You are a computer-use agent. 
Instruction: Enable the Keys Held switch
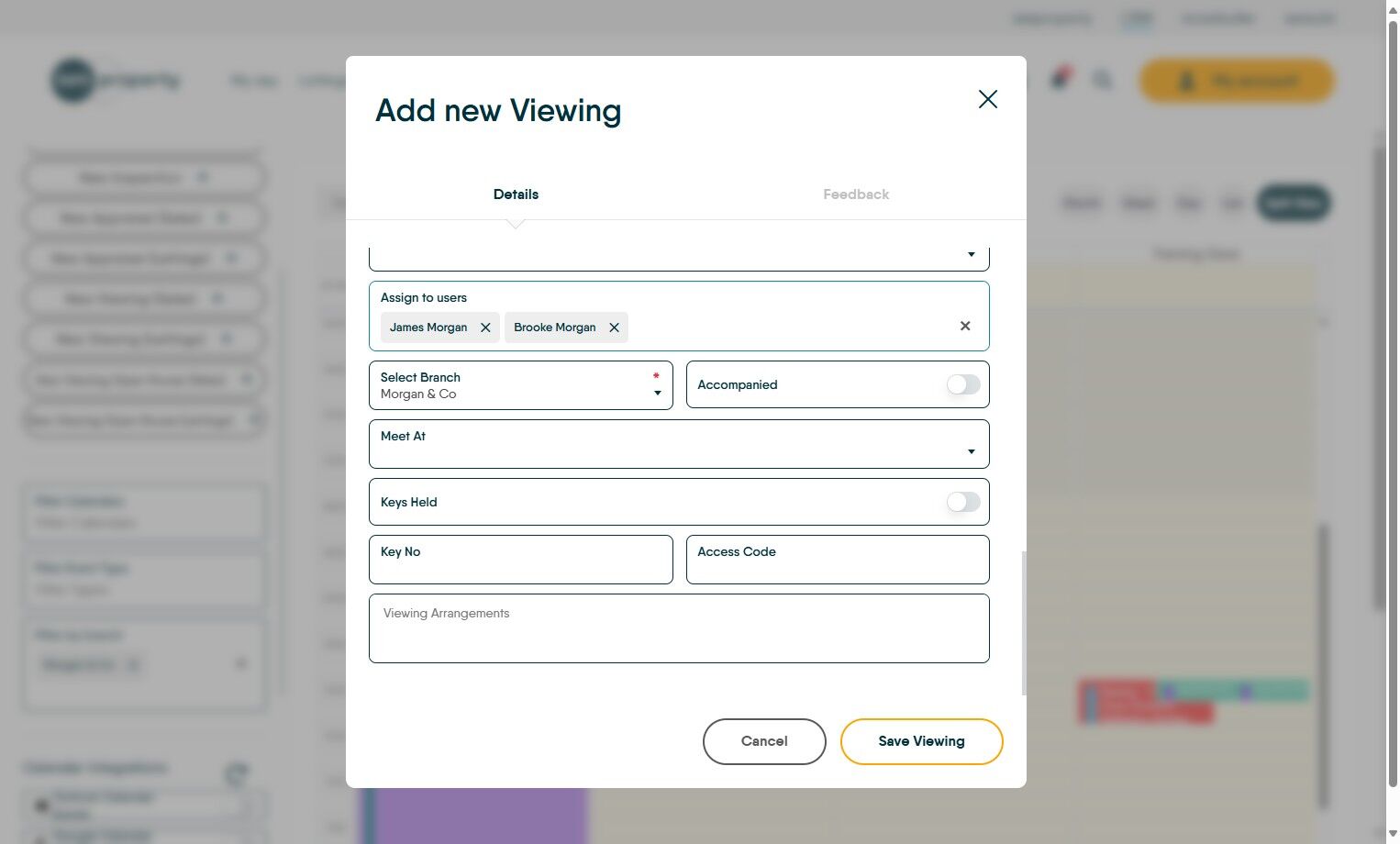[963, 502]
